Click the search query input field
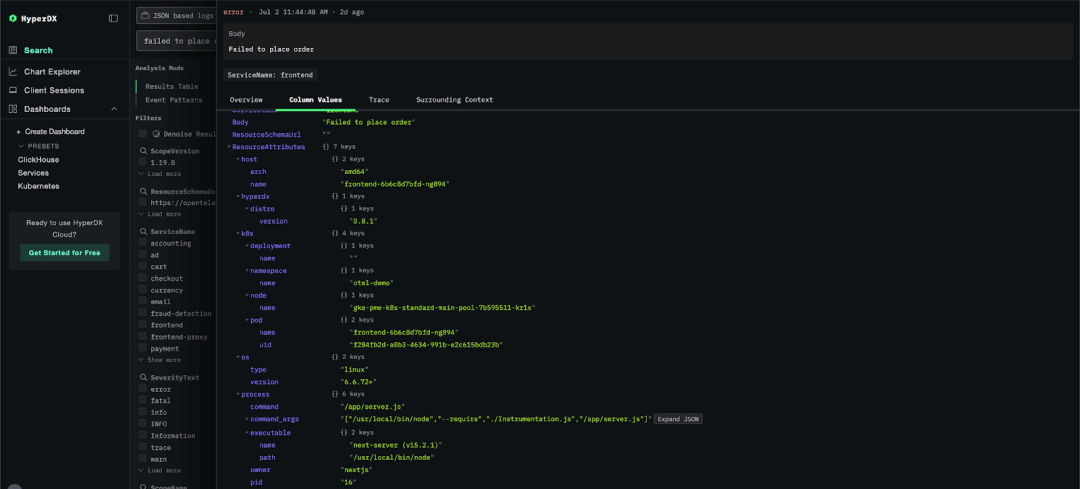This screenshot has width=1080, height=489. [176, 41]
